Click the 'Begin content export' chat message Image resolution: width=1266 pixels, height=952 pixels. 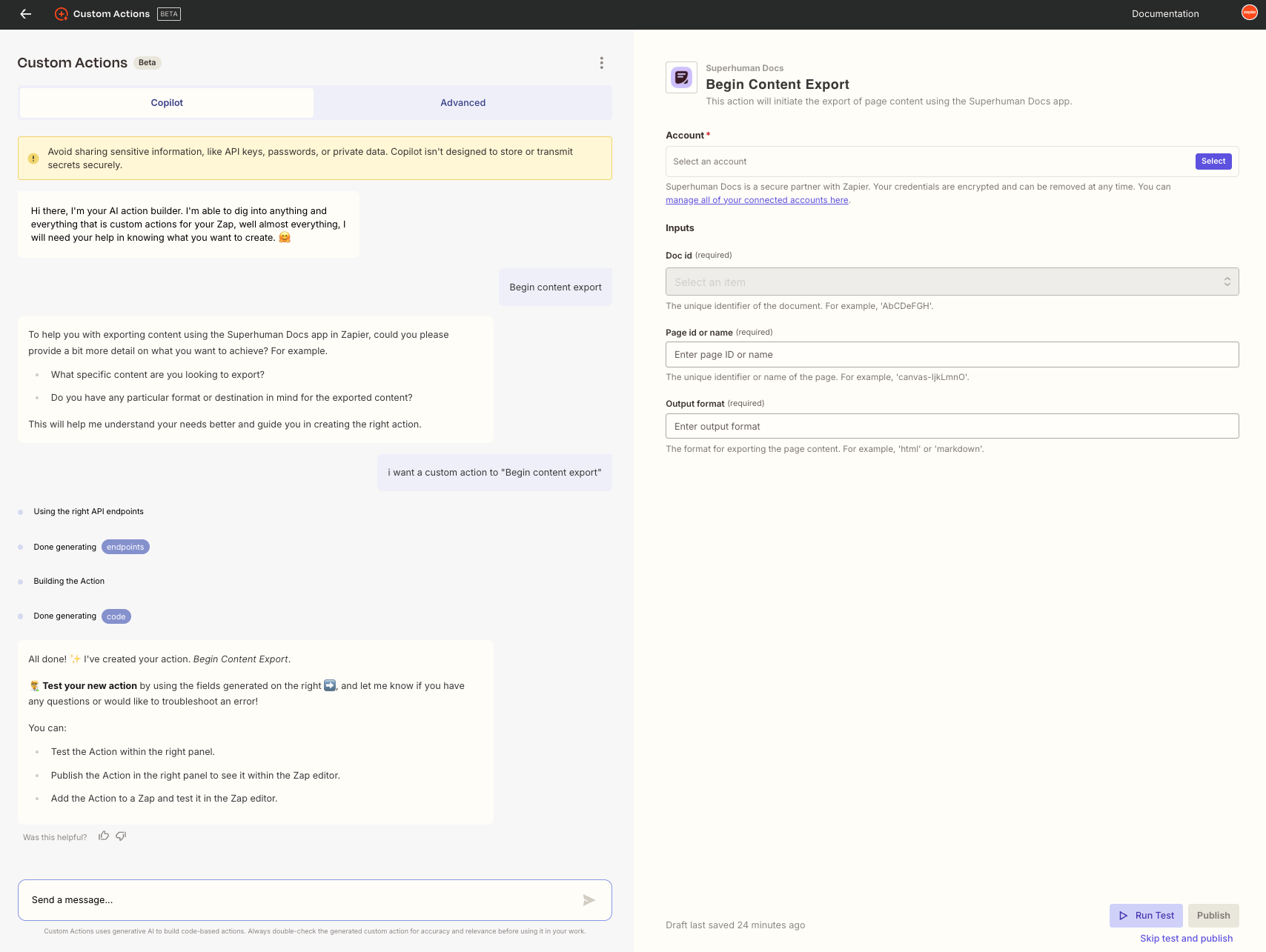coord(555,287)
